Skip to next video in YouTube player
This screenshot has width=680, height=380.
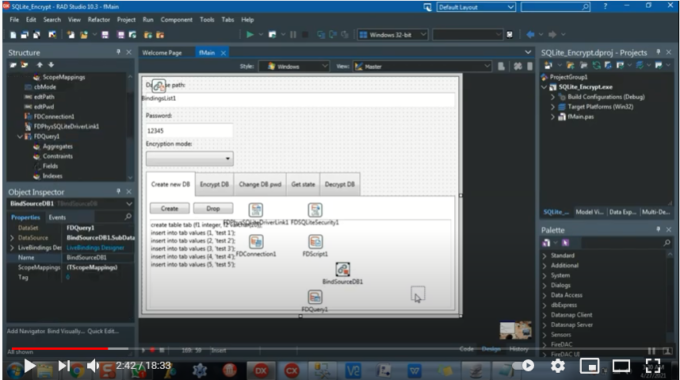[x=64, y=366]
